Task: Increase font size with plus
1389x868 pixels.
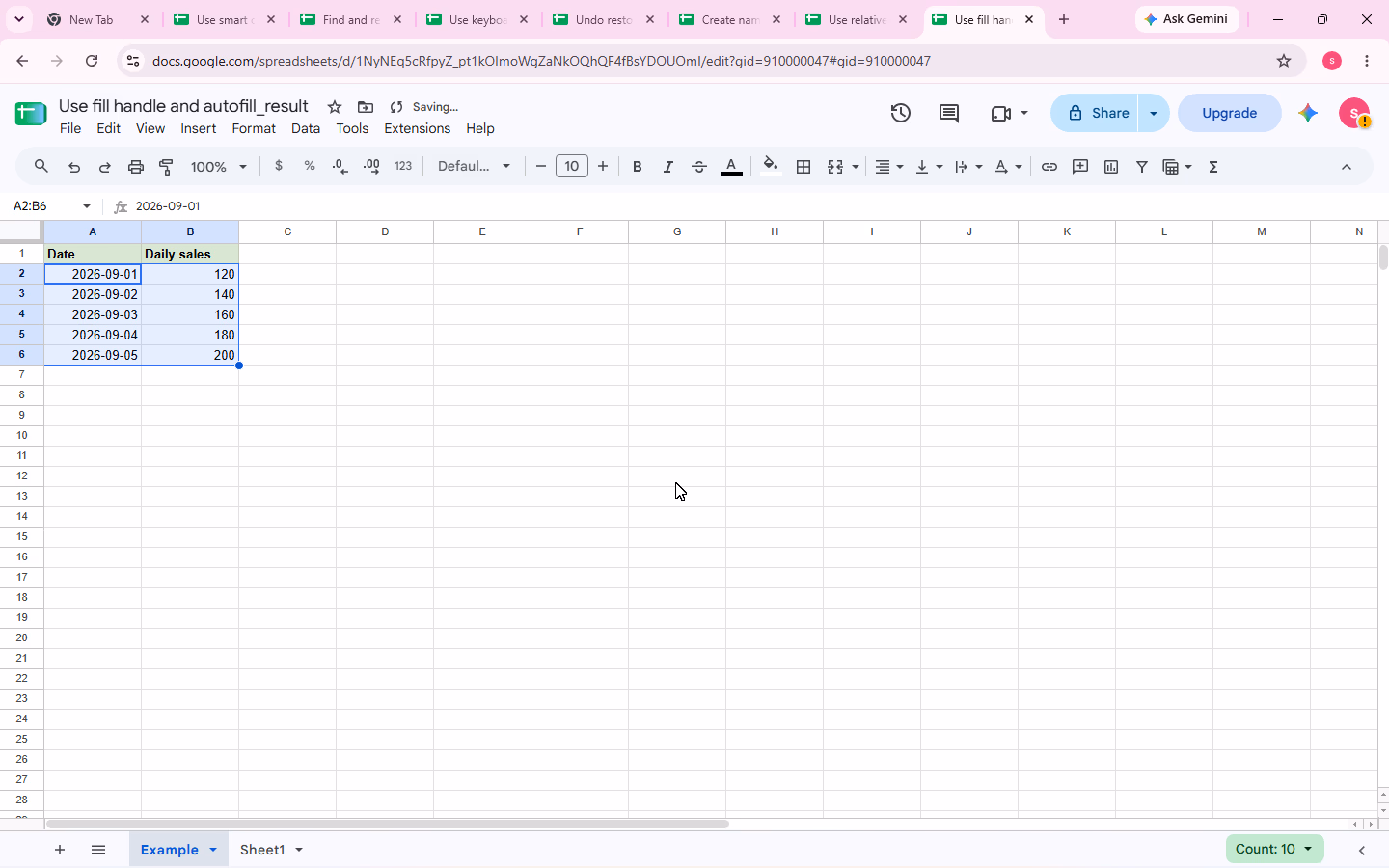Action: point(603,166)
